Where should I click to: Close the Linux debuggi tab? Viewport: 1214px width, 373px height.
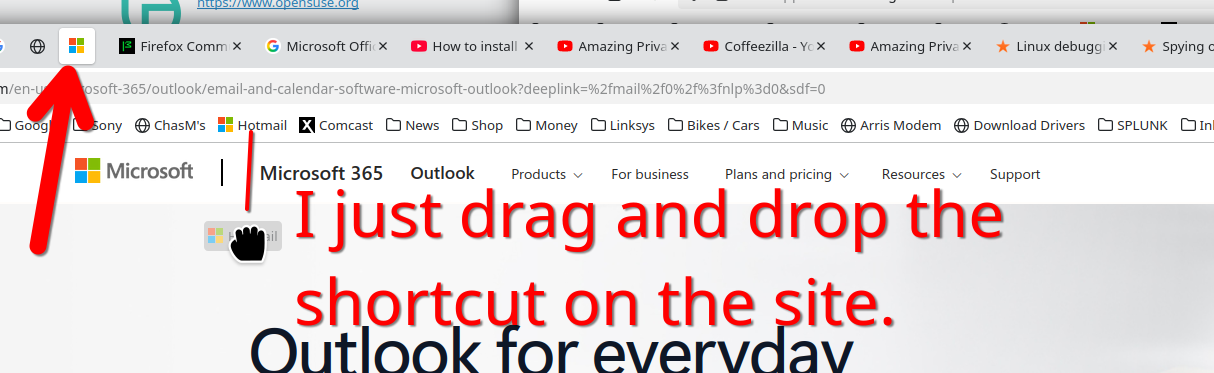pyautogui.click(x=1113, y=46)
